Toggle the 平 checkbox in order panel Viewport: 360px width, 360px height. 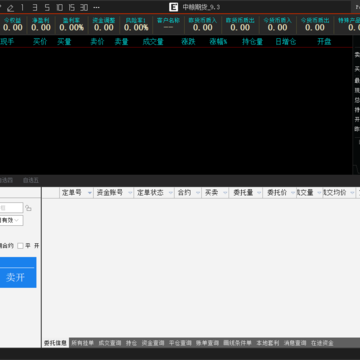point(20,246)
